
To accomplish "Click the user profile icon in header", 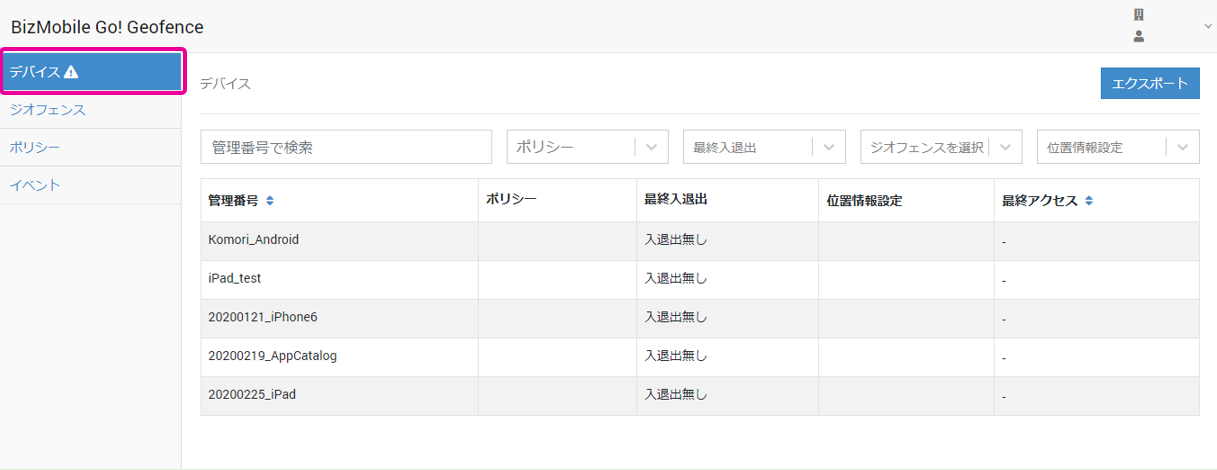I will point(1138,36).
